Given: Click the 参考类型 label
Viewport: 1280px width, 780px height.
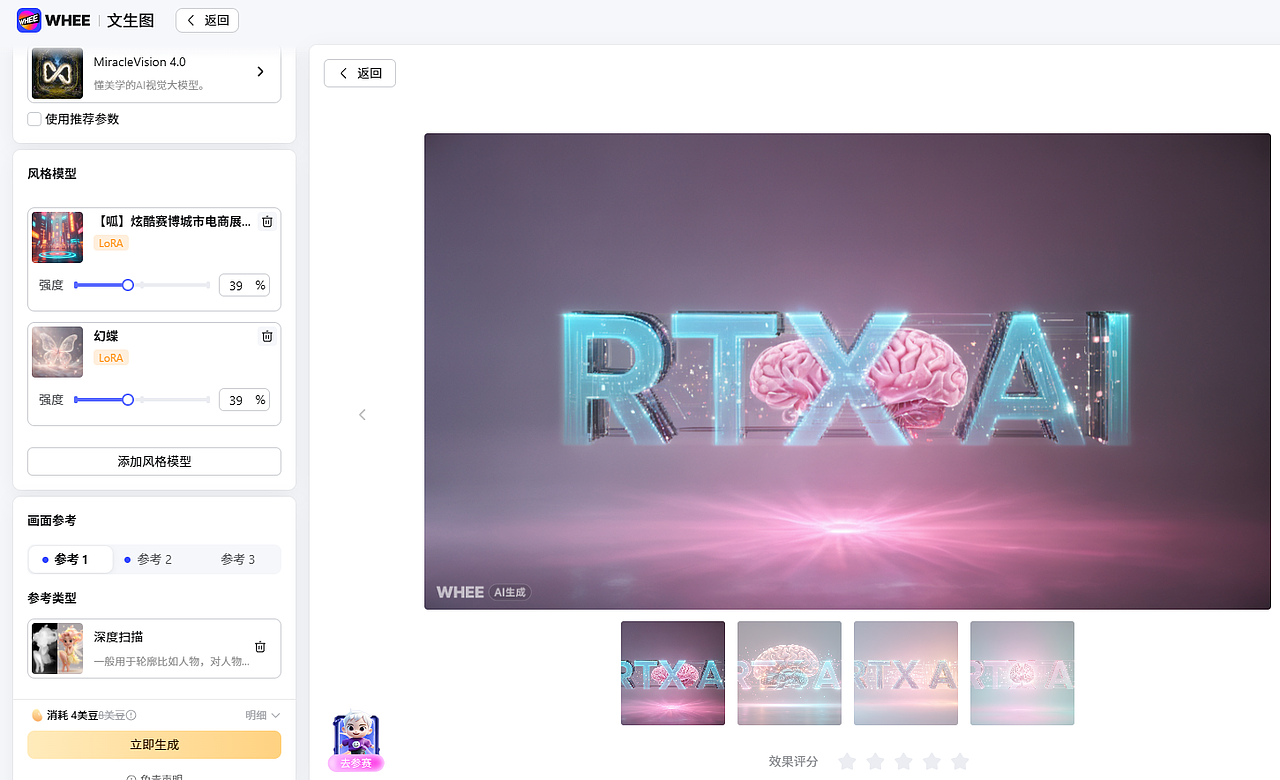Looking at the screenshot, I should [52, 598].
